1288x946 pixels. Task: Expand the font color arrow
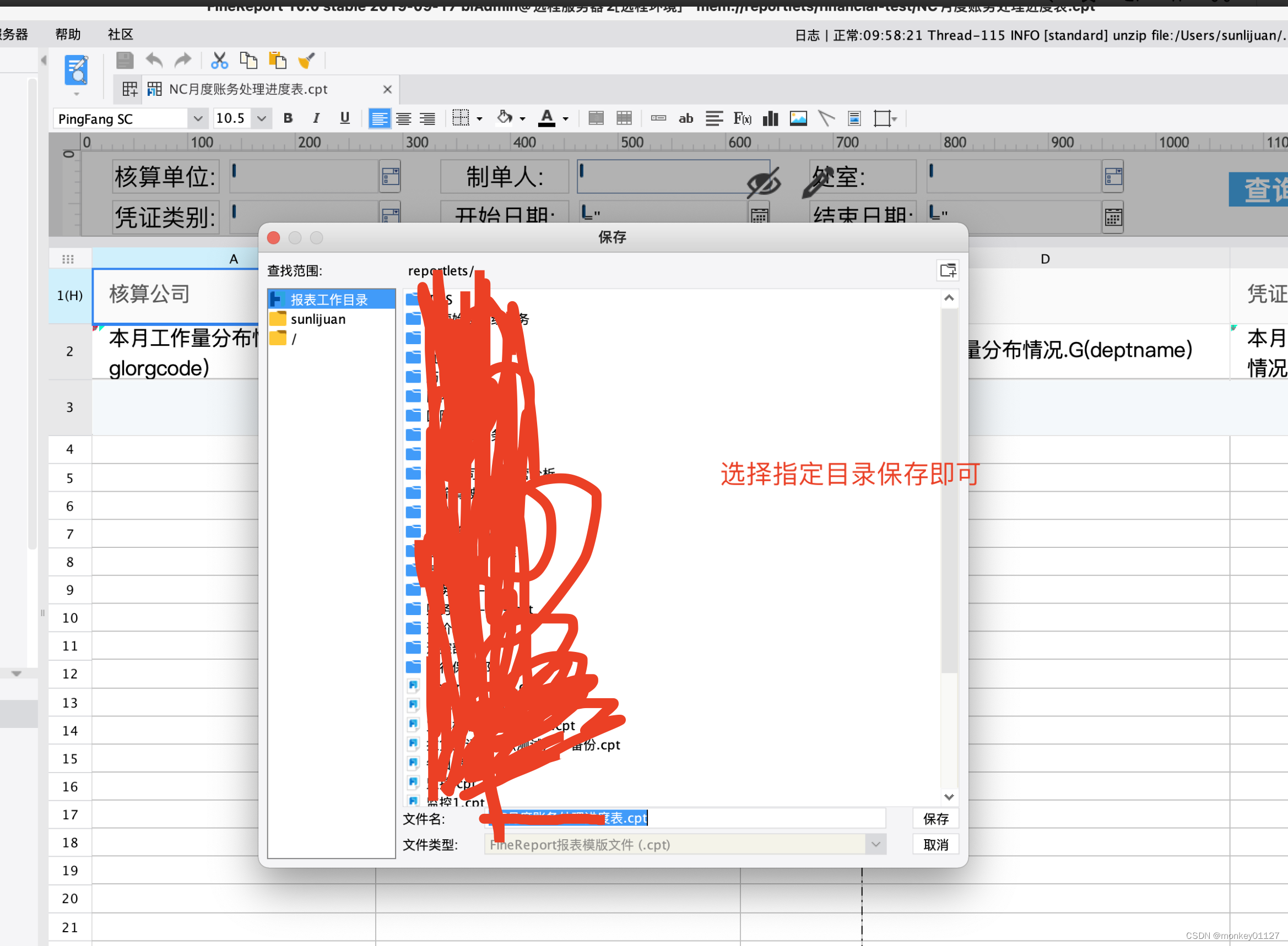click(x=566, y=119)
